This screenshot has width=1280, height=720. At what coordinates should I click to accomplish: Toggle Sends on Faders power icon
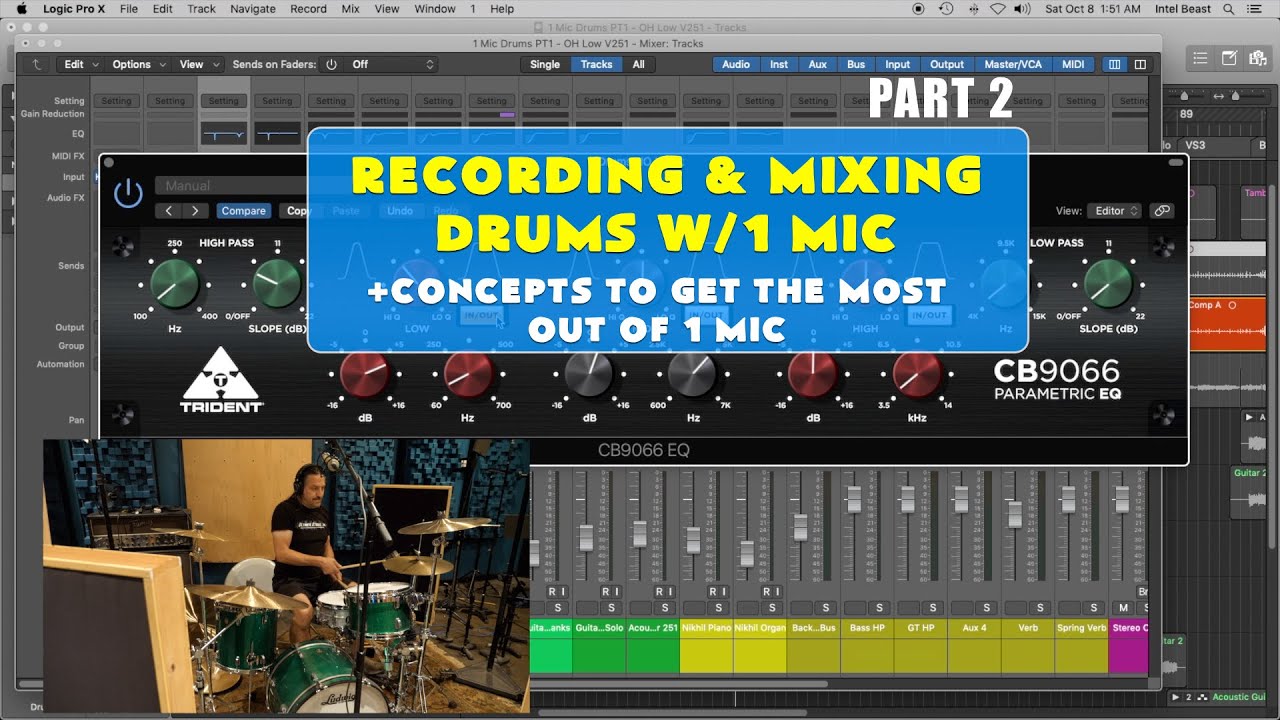coord(331,64)
